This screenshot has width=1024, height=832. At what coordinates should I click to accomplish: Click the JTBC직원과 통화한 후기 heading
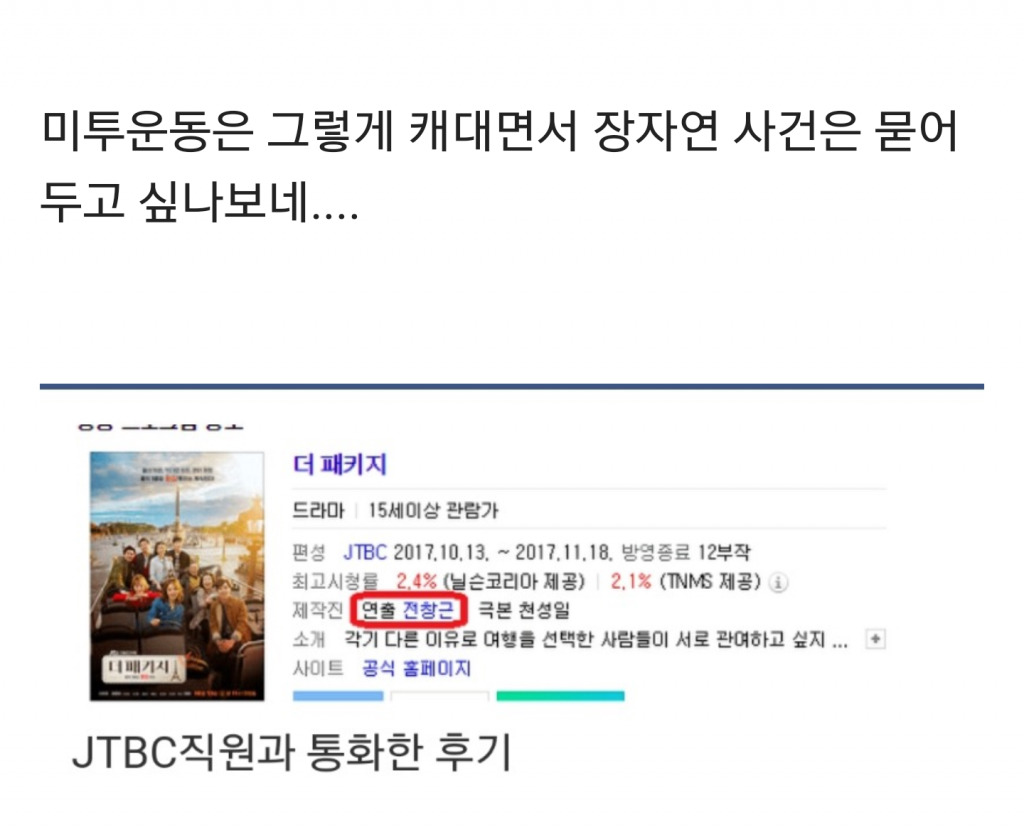291,752
